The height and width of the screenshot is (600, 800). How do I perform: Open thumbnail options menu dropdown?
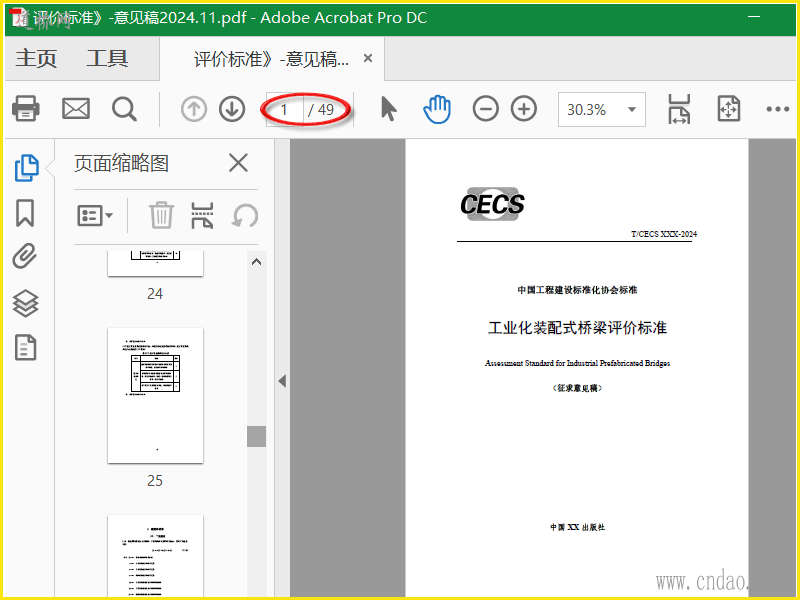pyautogui.click(x=95, y=216)
